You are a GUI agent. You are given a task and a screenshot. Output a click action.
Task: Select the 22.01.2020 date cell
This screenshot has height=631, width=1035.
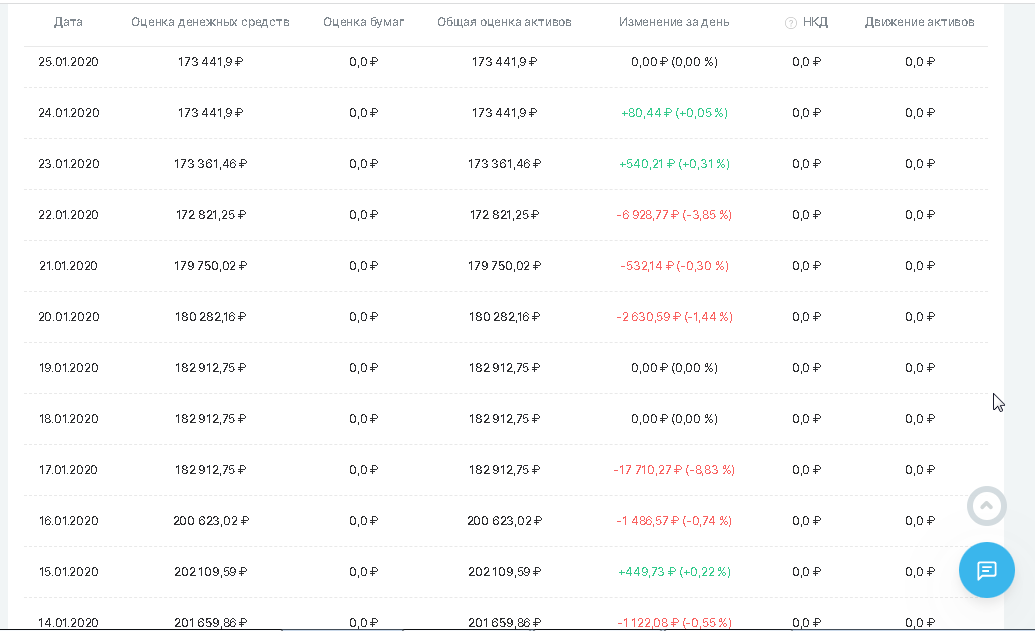pos(68,215)
